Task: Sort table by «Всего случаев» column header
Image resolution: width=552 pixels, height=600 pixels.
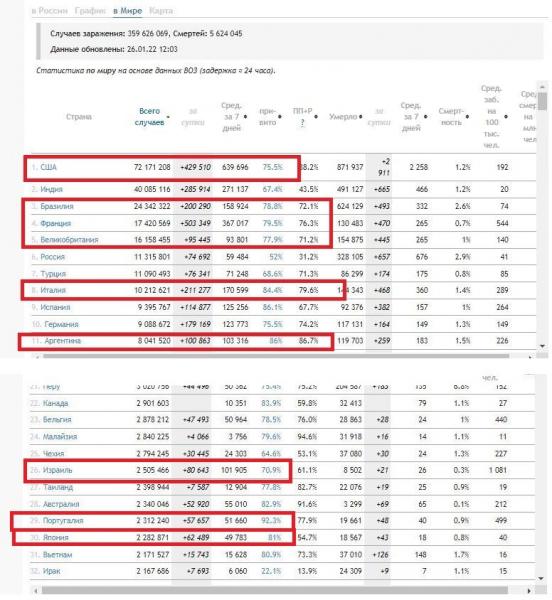Action: click(x=149, y=117)
